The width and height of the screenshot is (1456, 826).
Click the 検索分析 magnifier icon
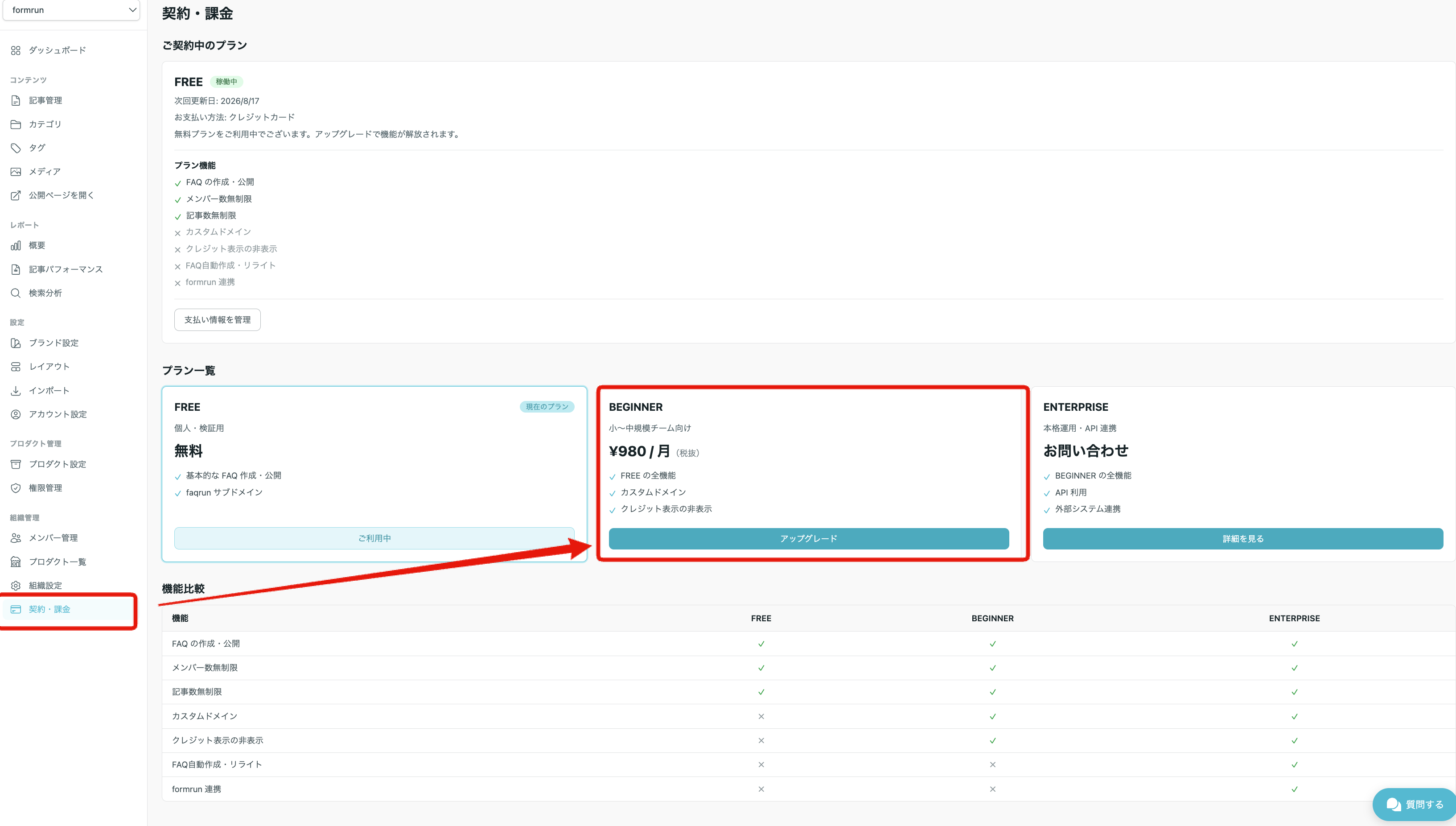tap(16, 293)
